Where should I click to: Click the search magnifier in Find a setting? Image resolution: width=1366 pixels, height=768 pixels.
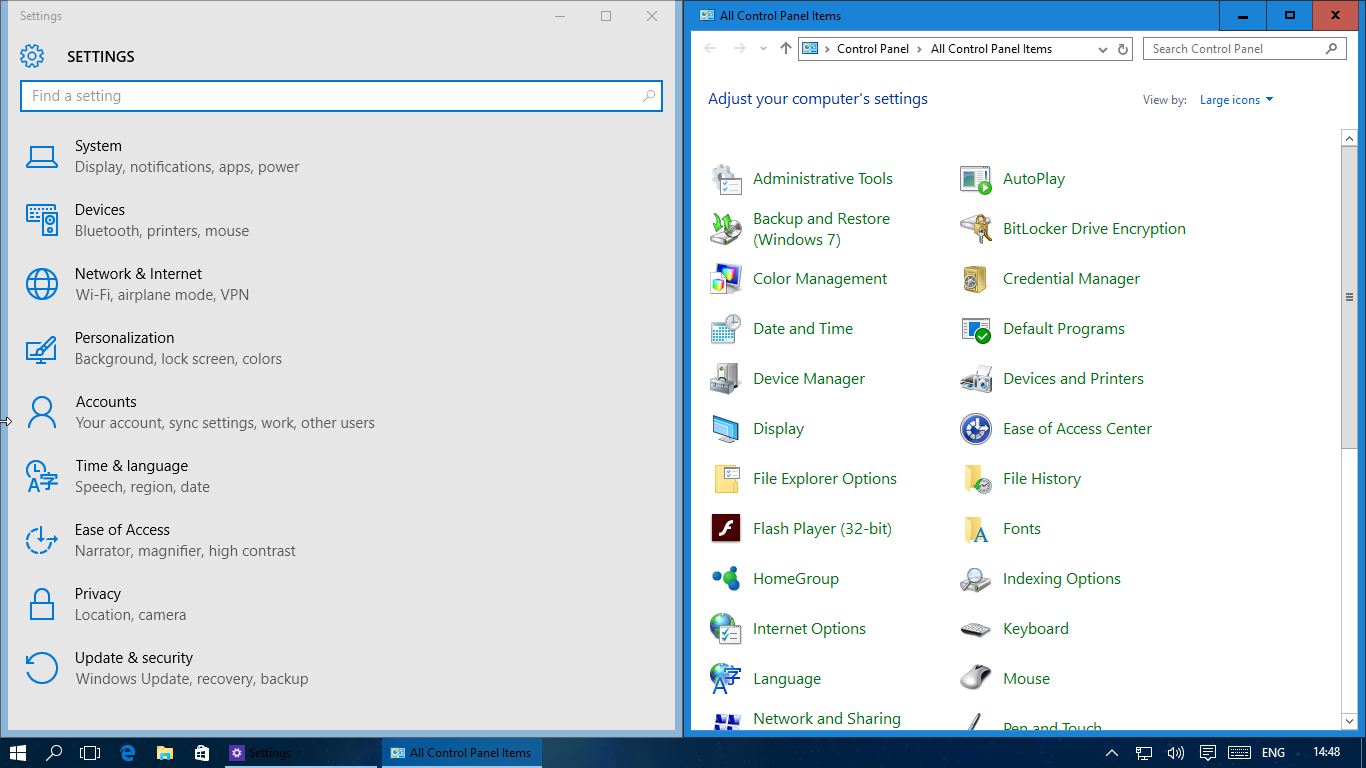click(649, 96)
